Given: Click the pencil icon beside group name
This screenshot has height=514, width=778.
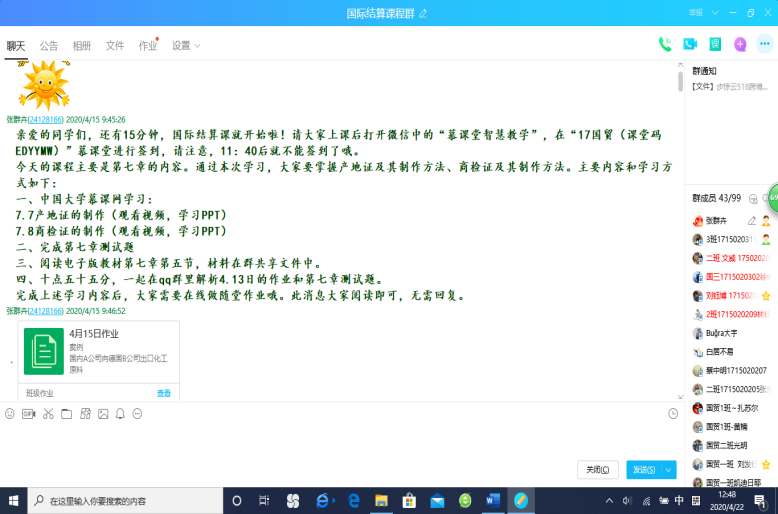Looking at the screenshot, I should (x=423, y=13).
